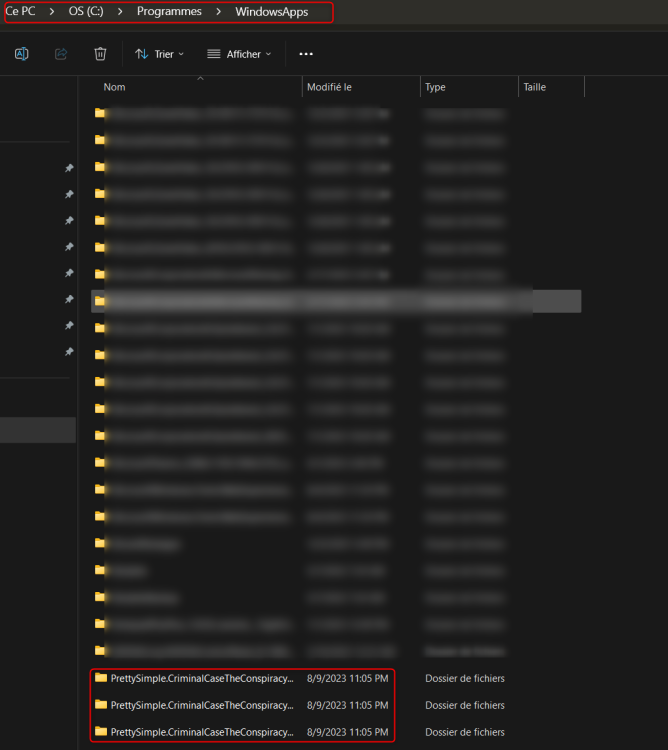Open the Afficher view dropdown

(x=239, y=54)
